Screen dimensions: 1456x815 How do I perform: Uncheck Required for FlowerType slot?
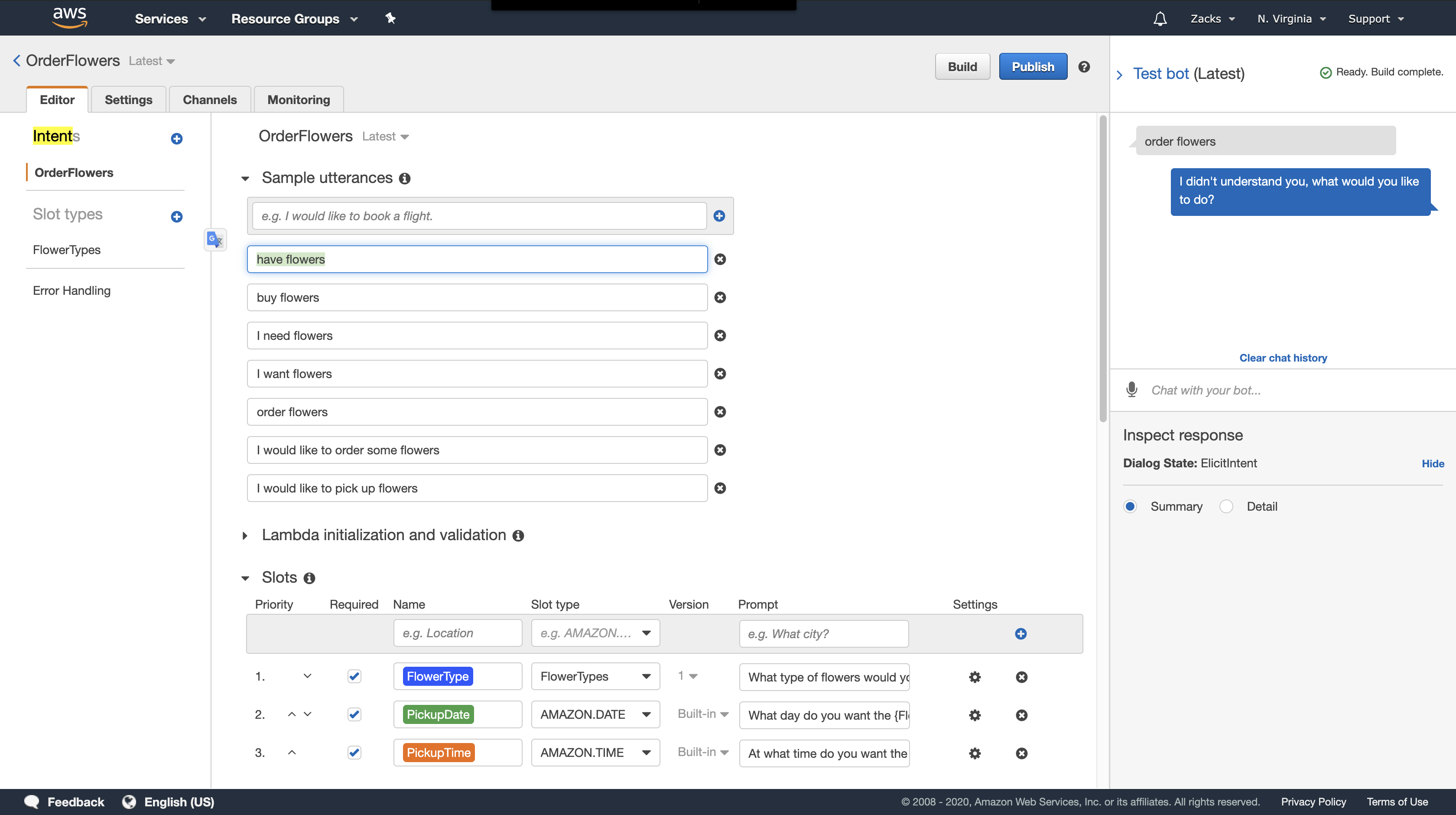point(354,676)
